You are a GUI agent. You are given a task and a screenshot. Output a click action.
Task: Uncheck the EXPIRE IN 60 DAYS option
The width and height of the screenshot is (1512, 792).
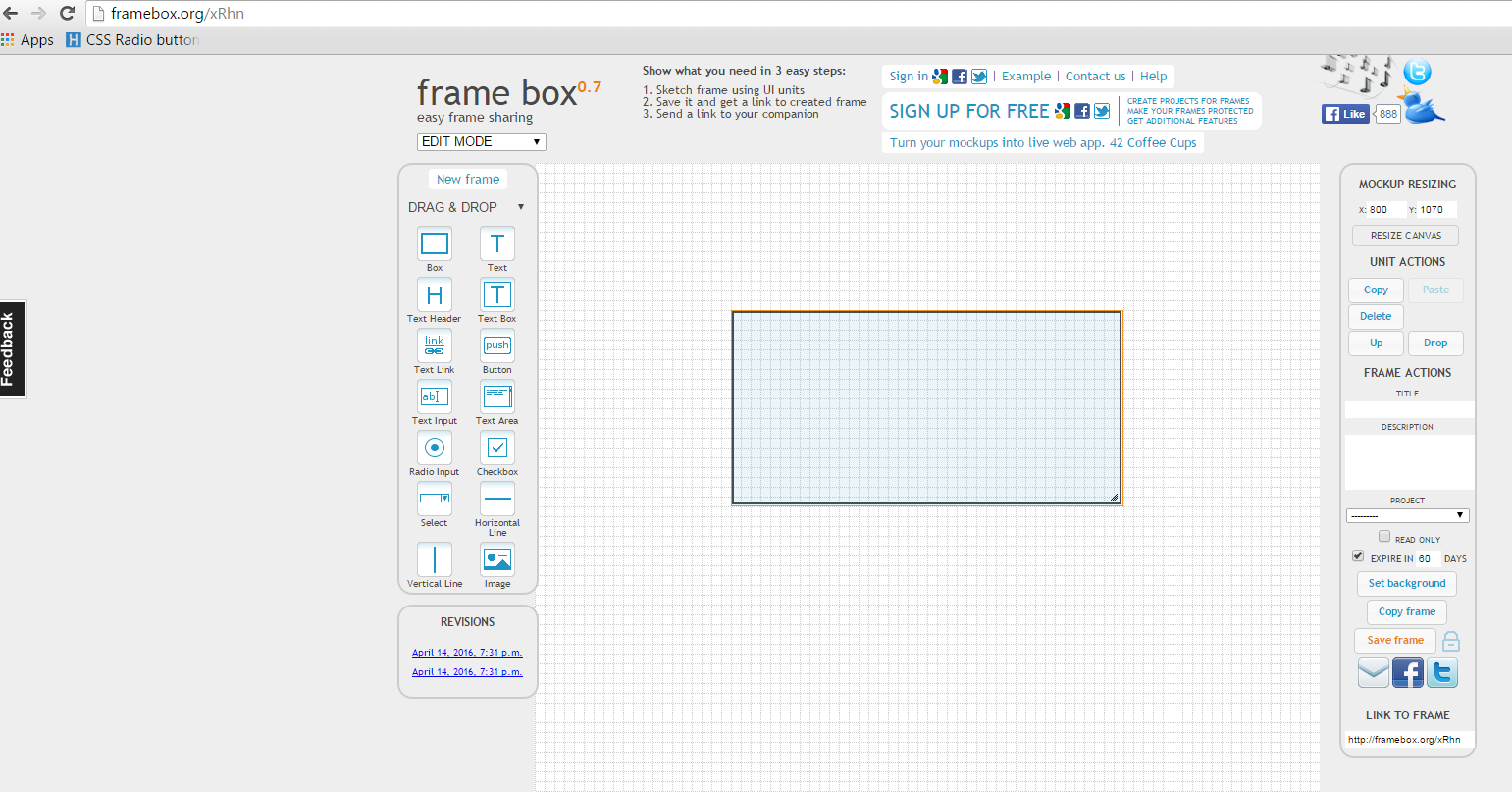(1358, 555)
